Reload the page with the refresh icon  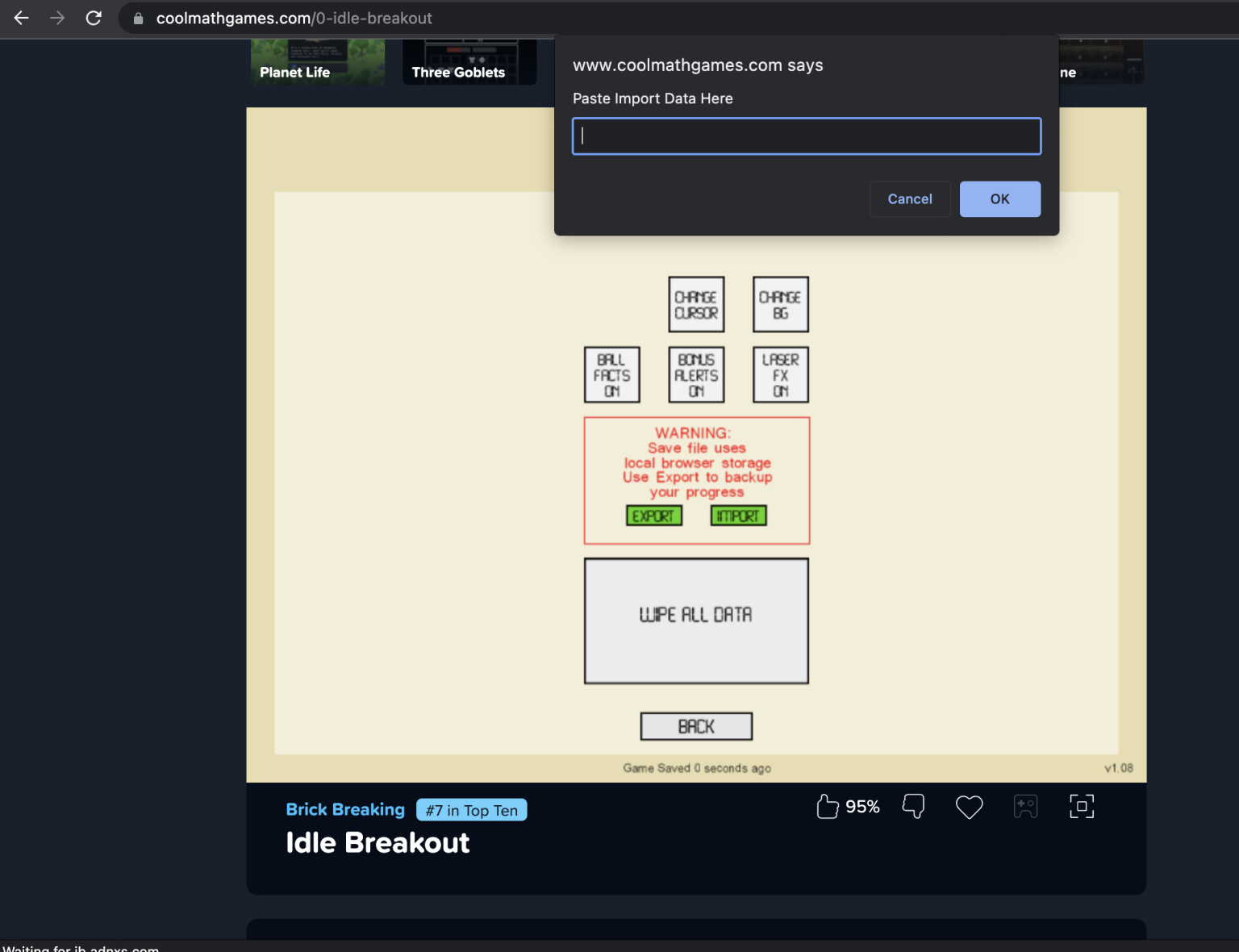(x=94, y=18)
